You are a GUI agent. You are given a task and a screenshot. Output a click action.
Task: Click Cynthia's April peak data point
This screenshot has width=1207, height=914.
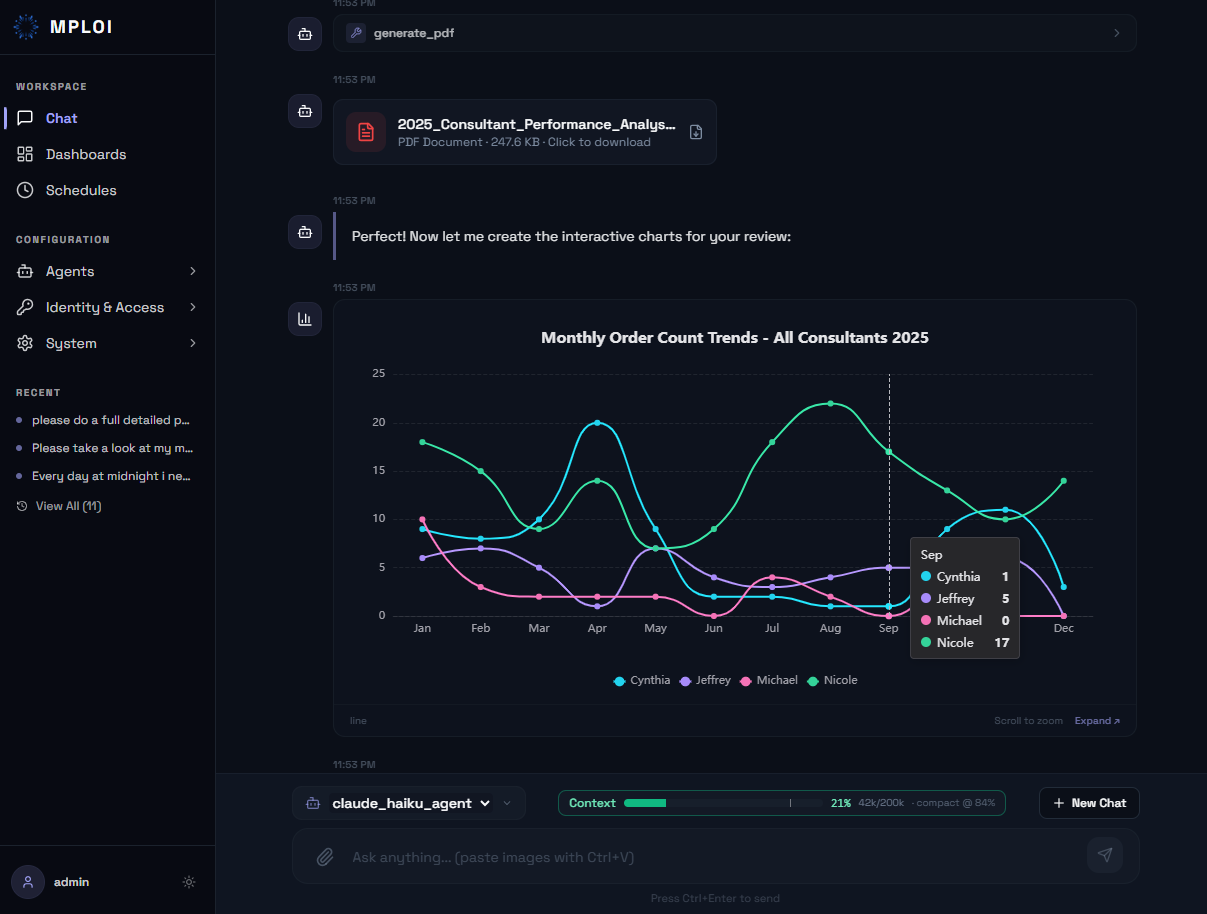(x=597, y=422)
